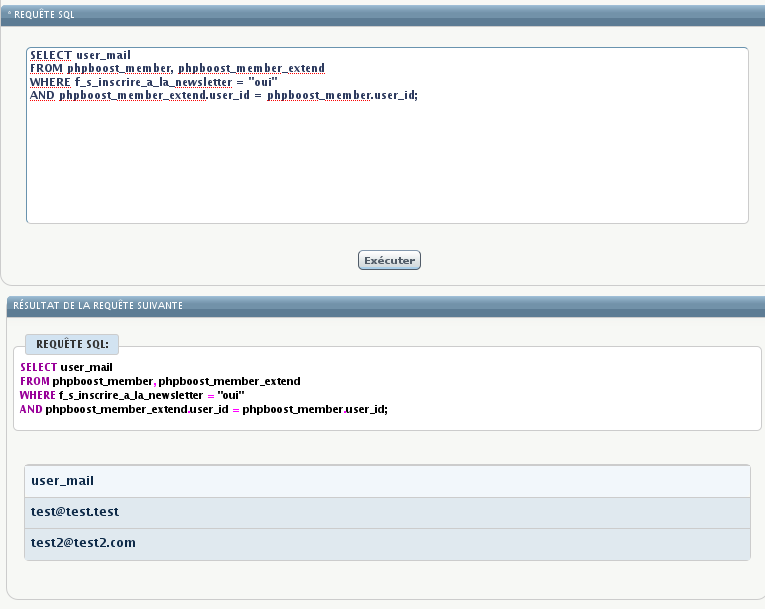Image resolution: width=765 pixels, height=609 pixels.
Task: Click "oui" value in the editable query textarea
Action: (262, 82)
